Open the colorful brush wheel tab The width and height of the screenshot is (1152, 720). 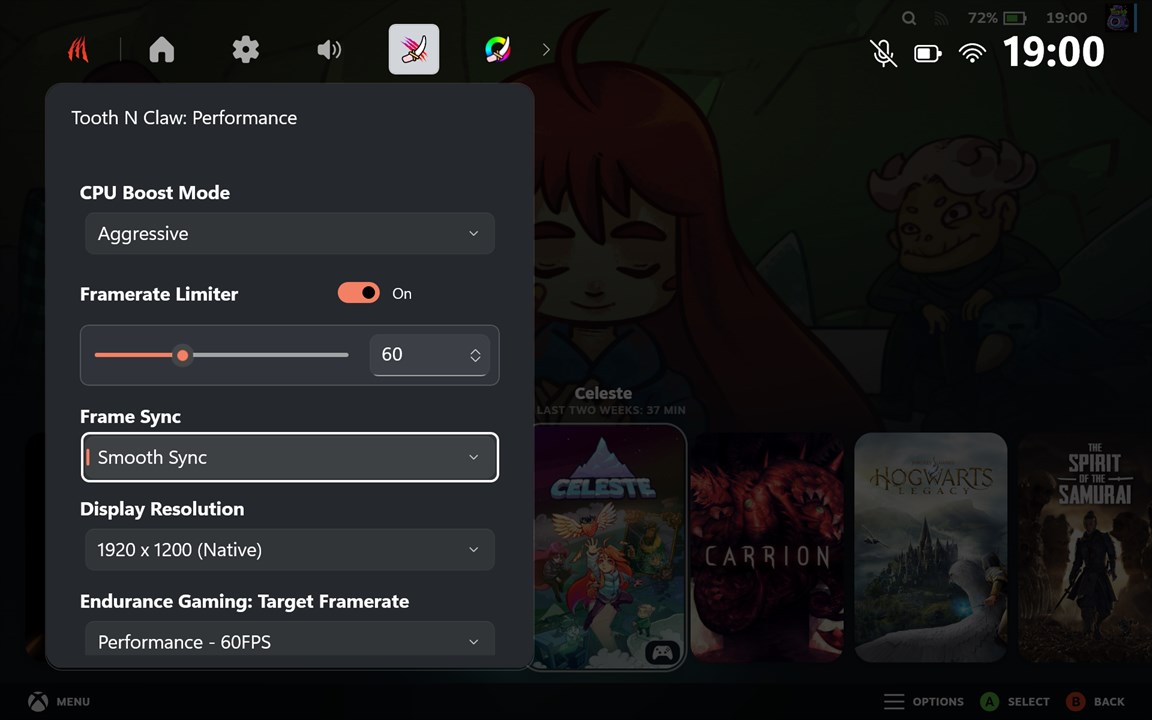497,49
